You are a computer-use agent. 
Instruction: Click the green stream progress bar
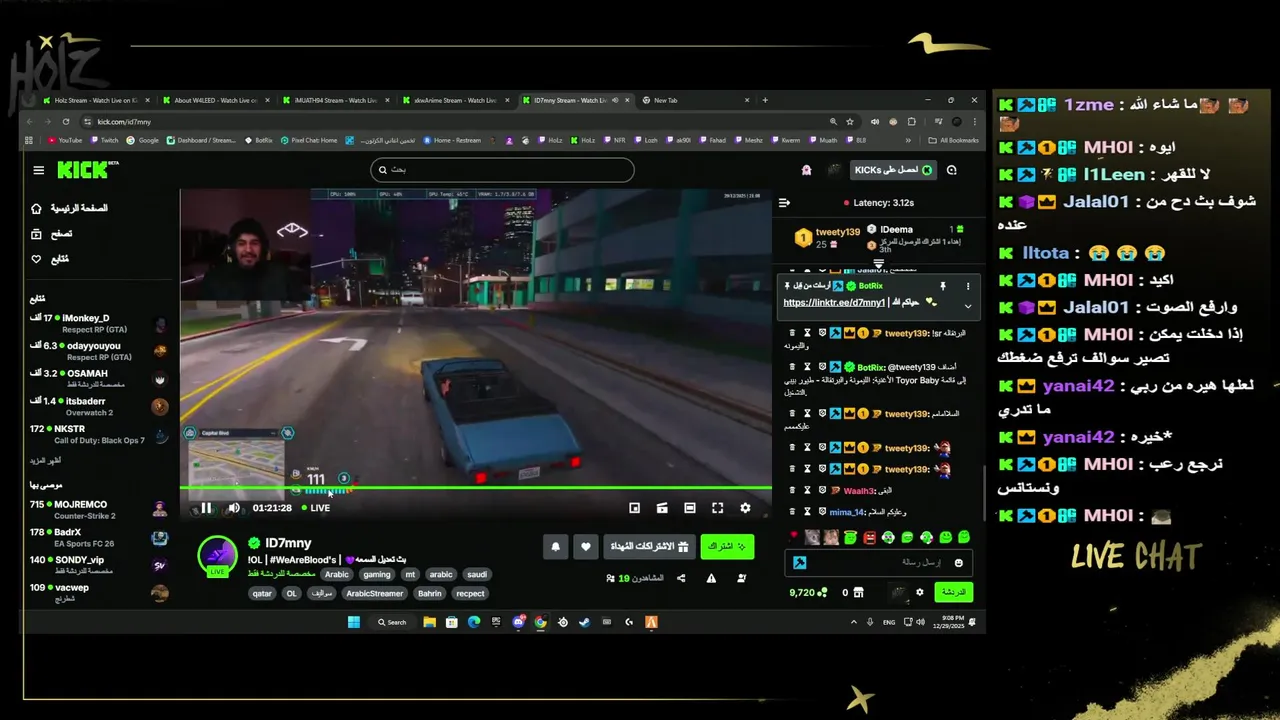pyautogui.click(x=476, y=488)
